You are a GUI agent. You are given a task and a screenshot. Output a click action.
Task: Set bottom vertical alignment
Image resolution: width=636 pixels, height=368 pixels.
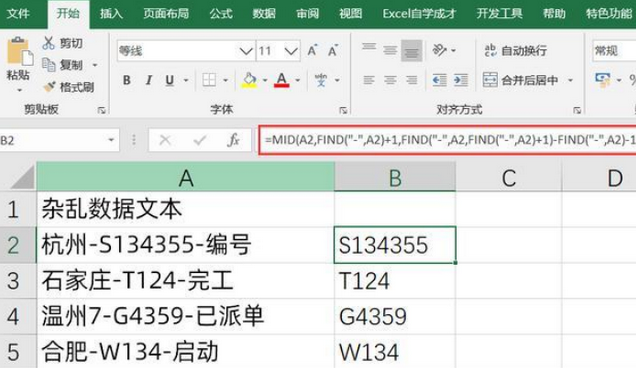412,50
